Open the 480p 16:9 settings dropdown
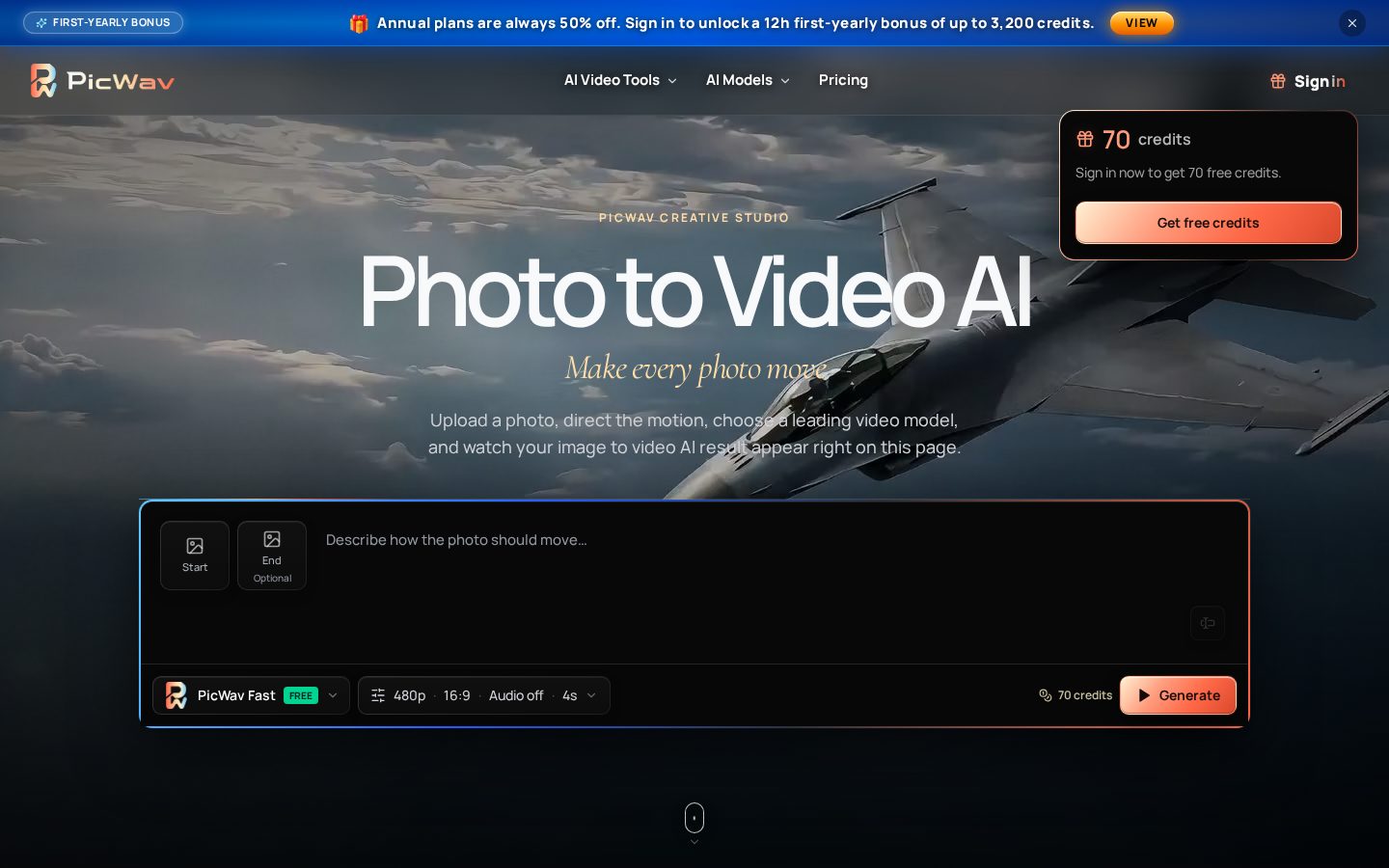The image size is (1389, 868). pyautogui.click(x=483, y=695)
